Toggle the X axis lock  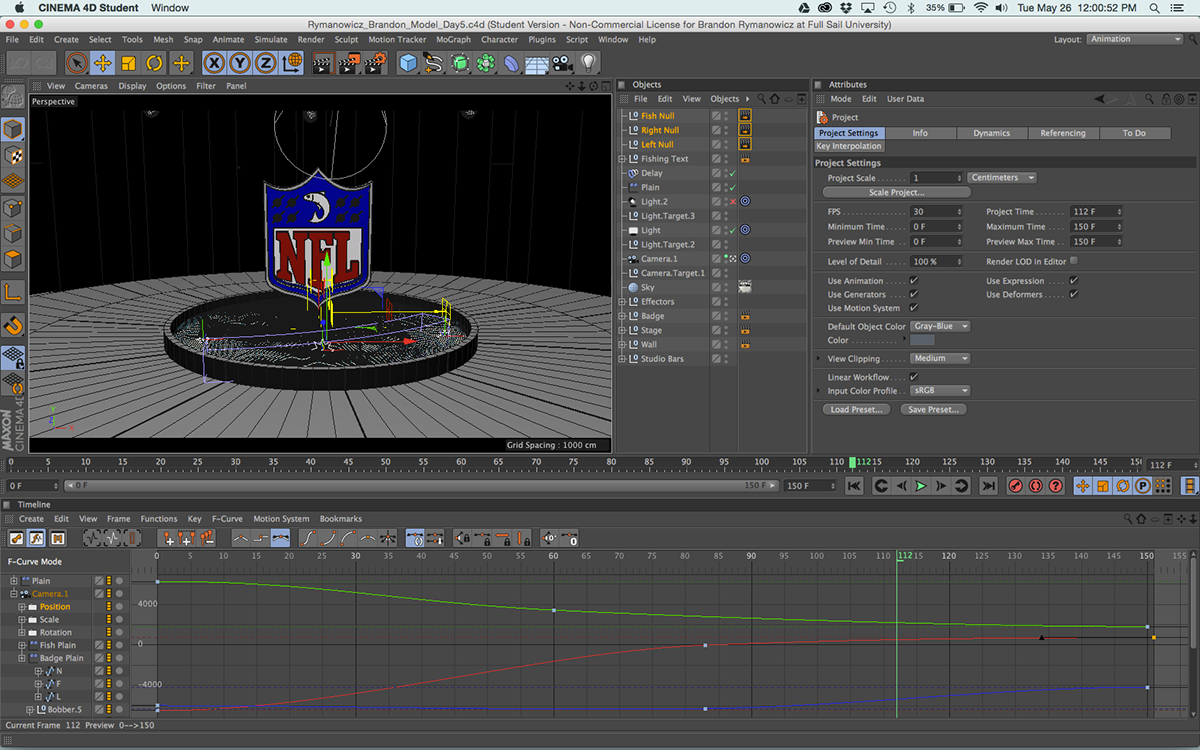[214, 63]
